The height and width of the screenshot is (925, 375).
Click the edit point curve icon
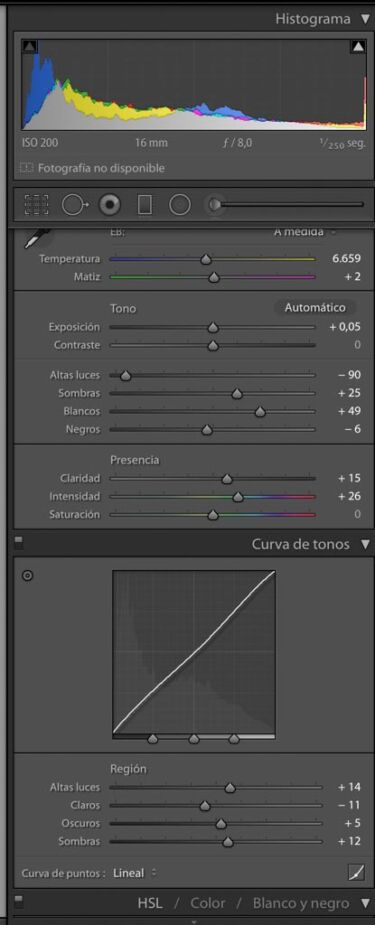[356, 872]
